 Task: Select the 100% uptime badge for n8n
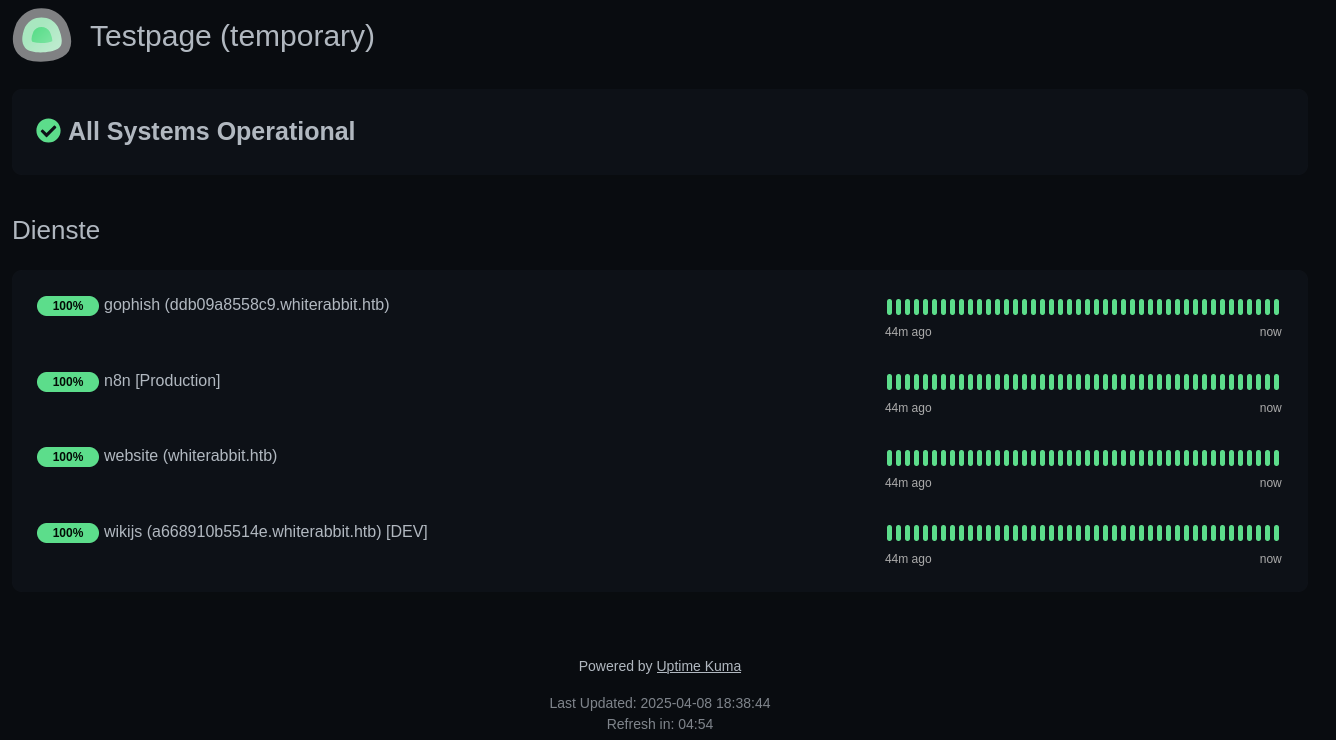(68, 382)
